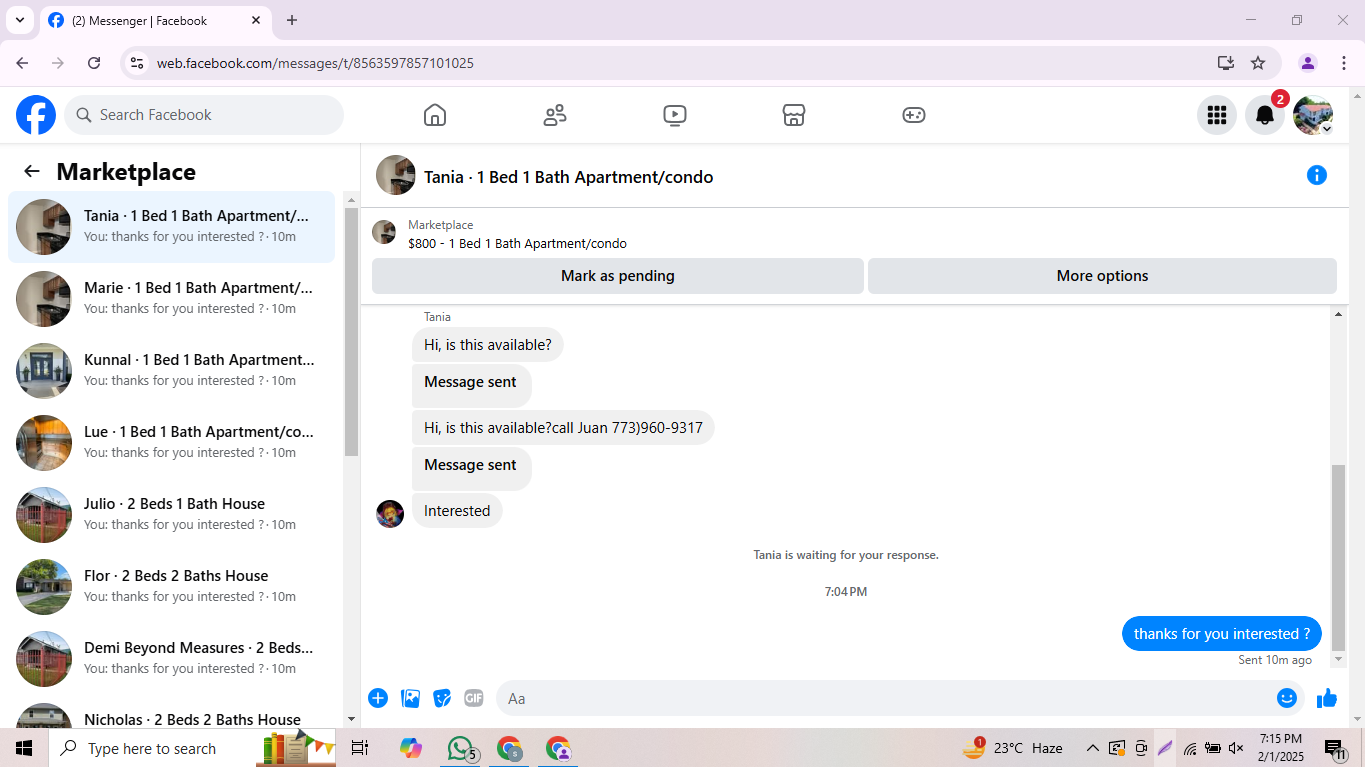
Task: Open Demi Beyond Measures conversation
Action: point(172,659)
